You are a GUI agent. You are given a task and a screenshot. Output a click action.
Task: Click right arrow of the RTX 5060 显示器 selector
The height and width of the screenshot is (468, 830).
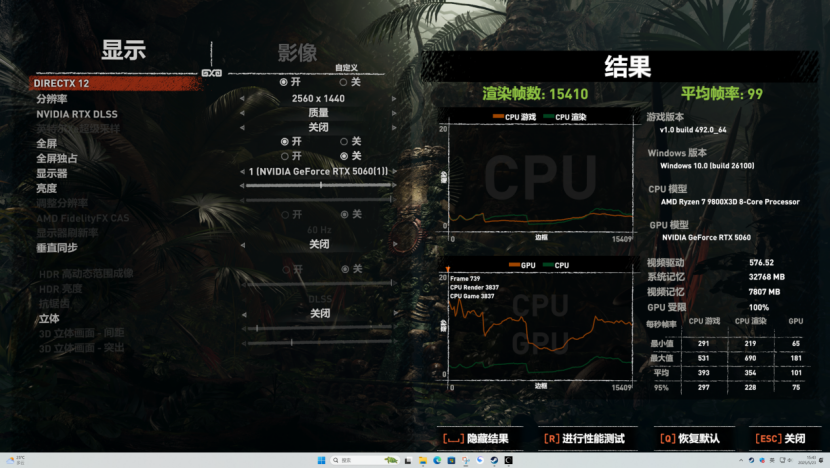coord(394,172)
